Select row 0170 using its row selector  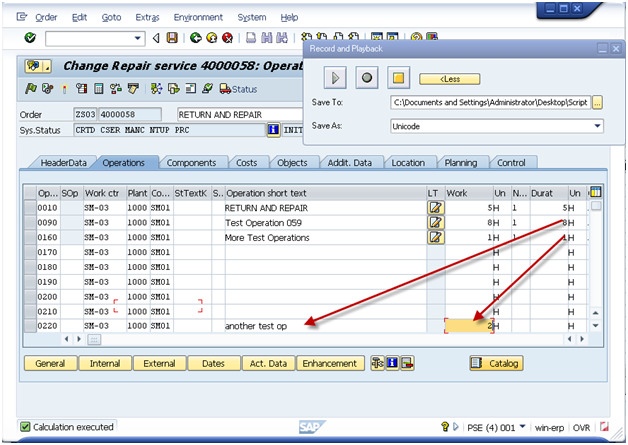pyautogui.click(x=30, y=252)
